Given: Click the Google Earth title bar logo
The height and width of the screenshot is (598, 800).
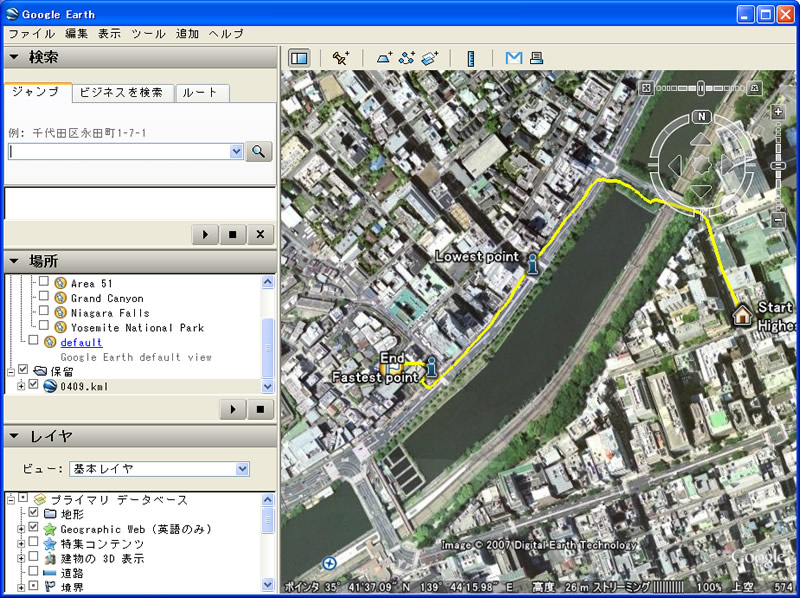Looking at the screenshot, I should [12, 14].
